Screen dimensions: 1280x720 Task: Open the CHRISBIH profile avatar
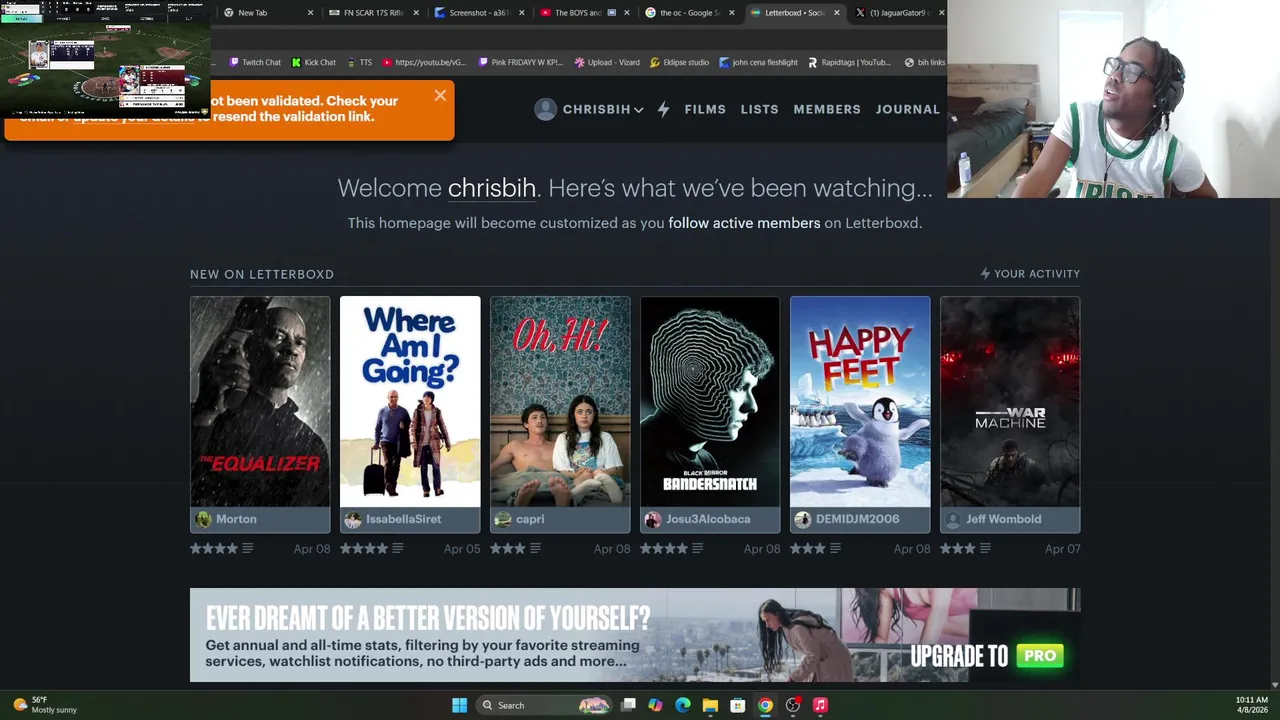[x=545, y=109]
